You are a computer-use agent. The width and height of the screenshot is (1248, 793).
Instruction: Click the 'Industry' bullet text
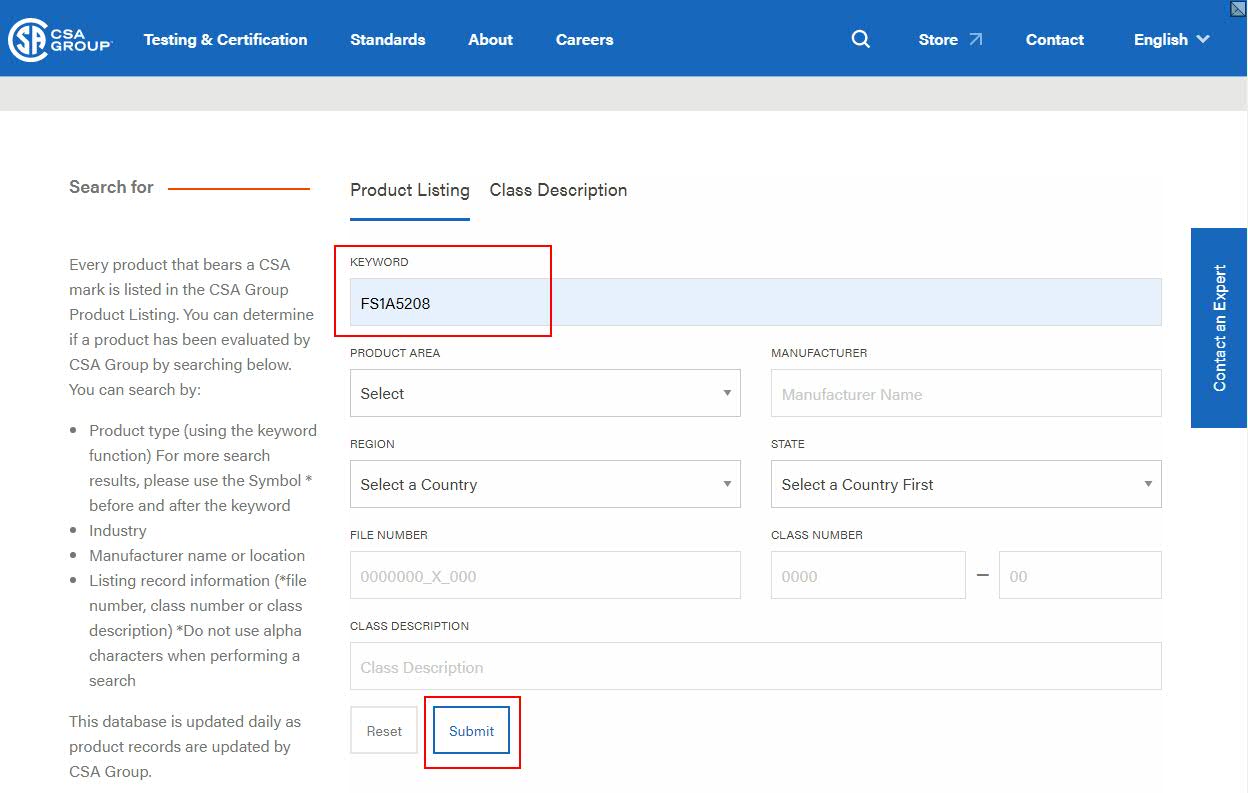pos(118,530)
